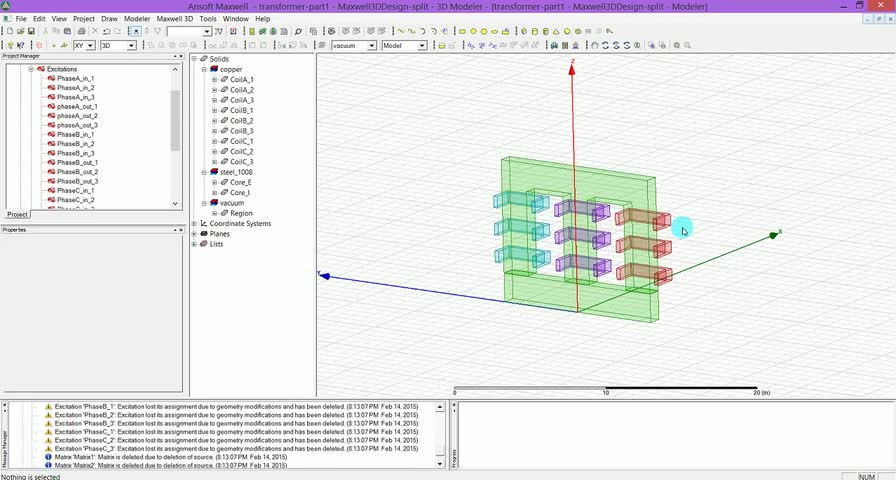
Task: Expand the Lists node
Action: point(194,244)
